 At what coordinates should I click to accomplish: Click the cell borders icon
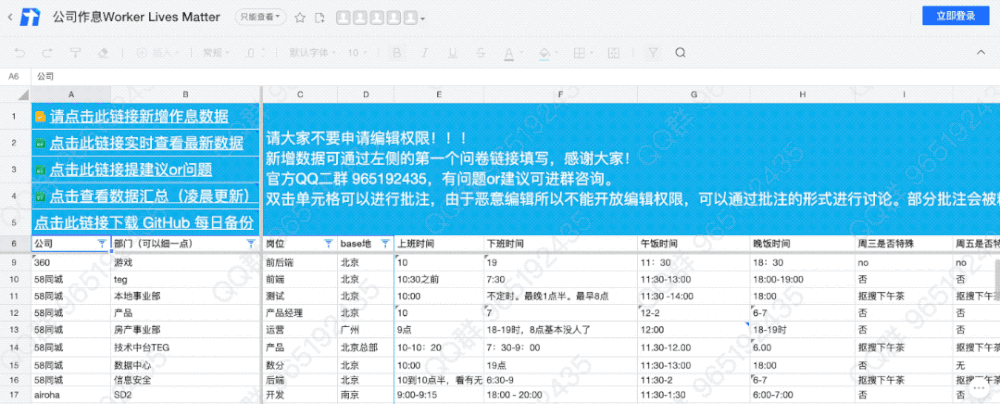(578, 52)
